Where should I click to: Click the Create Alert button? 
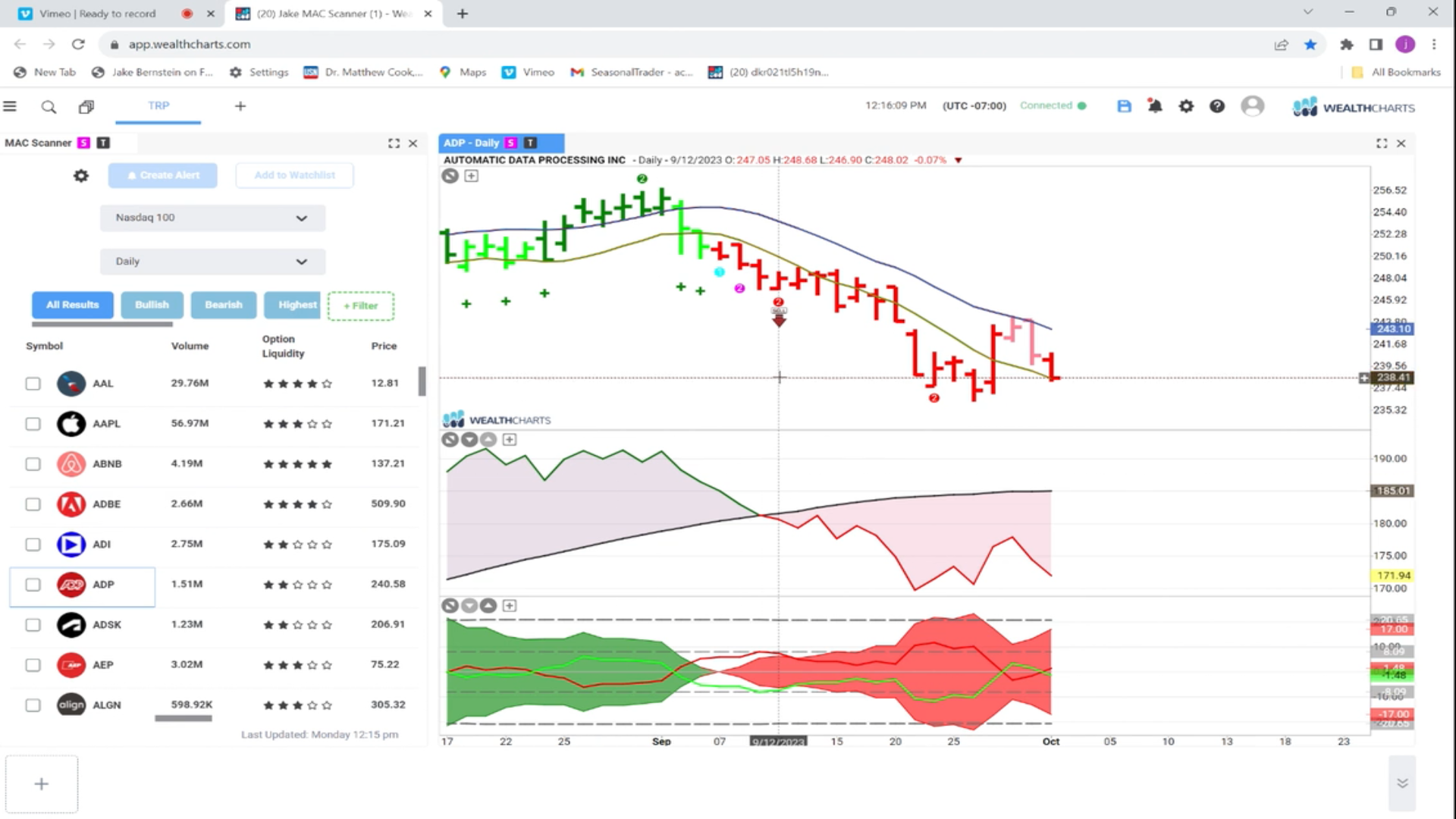pos(163,175)
